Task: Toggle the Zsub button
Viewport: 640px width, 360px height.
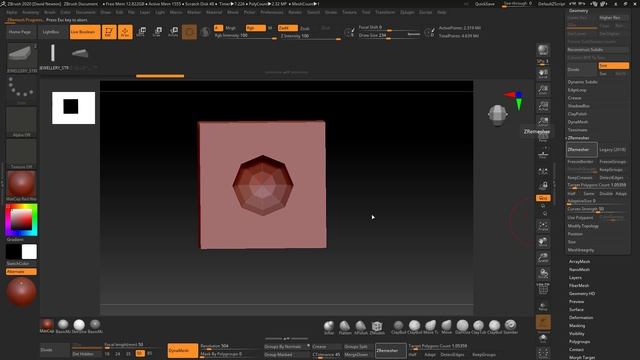Action: pyautogui.click(x=305, y=28)
